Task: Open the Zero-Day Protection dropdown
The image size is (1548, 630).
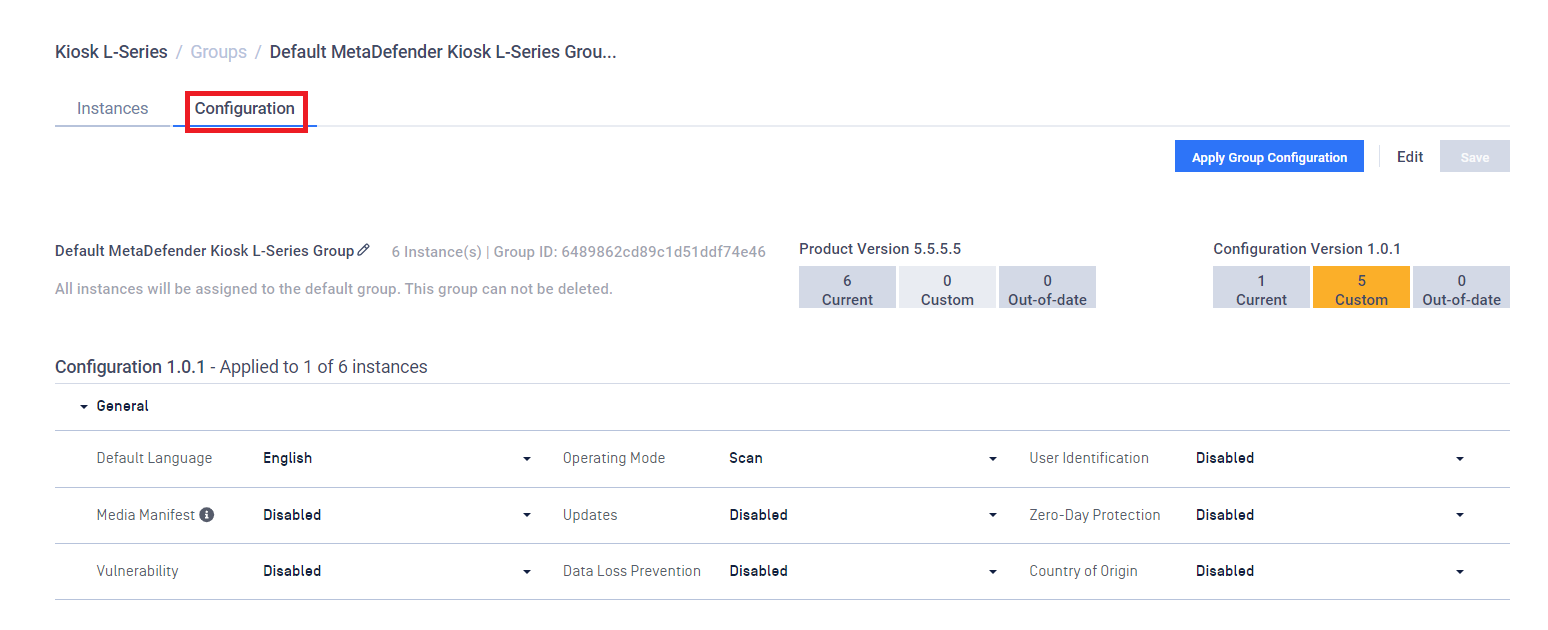Action: coord(1330,516)
